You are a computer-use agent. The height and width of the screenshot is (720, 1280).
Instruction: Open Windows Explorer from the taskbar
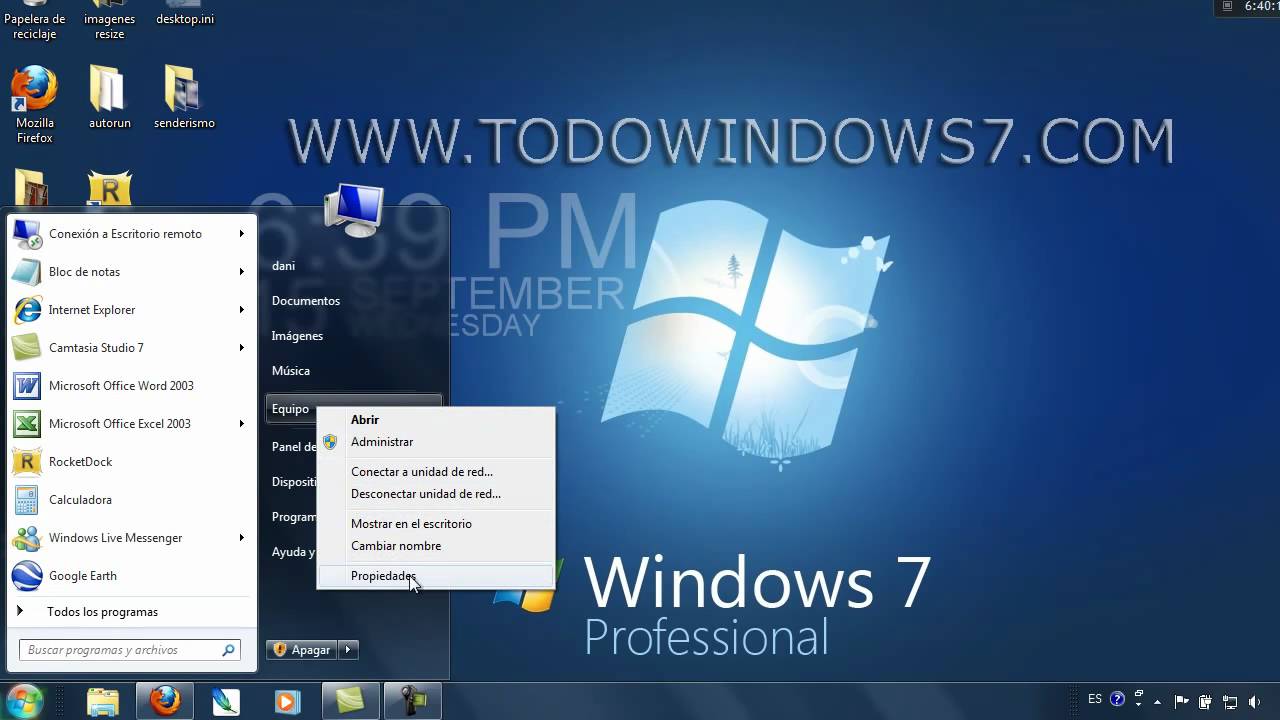tap(103, 701)
